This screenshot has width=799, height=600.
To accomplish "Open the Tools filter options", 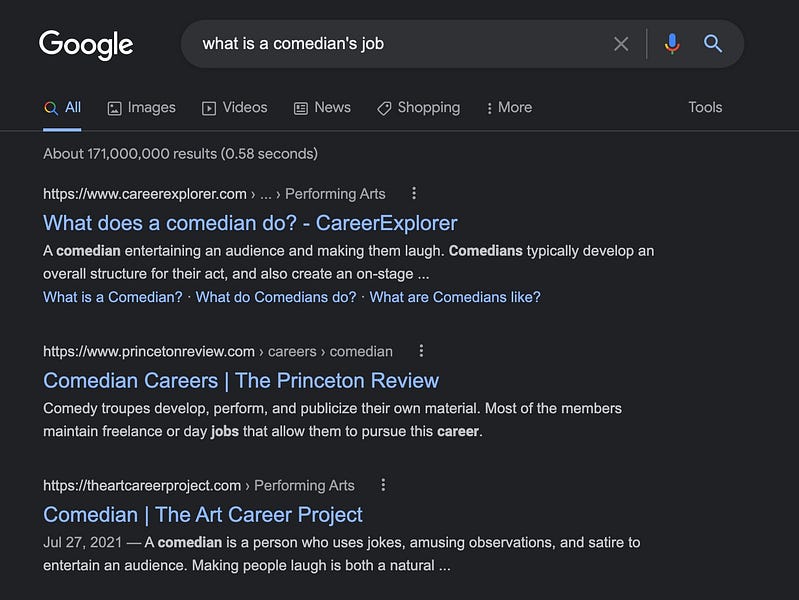I will (705, 108).
